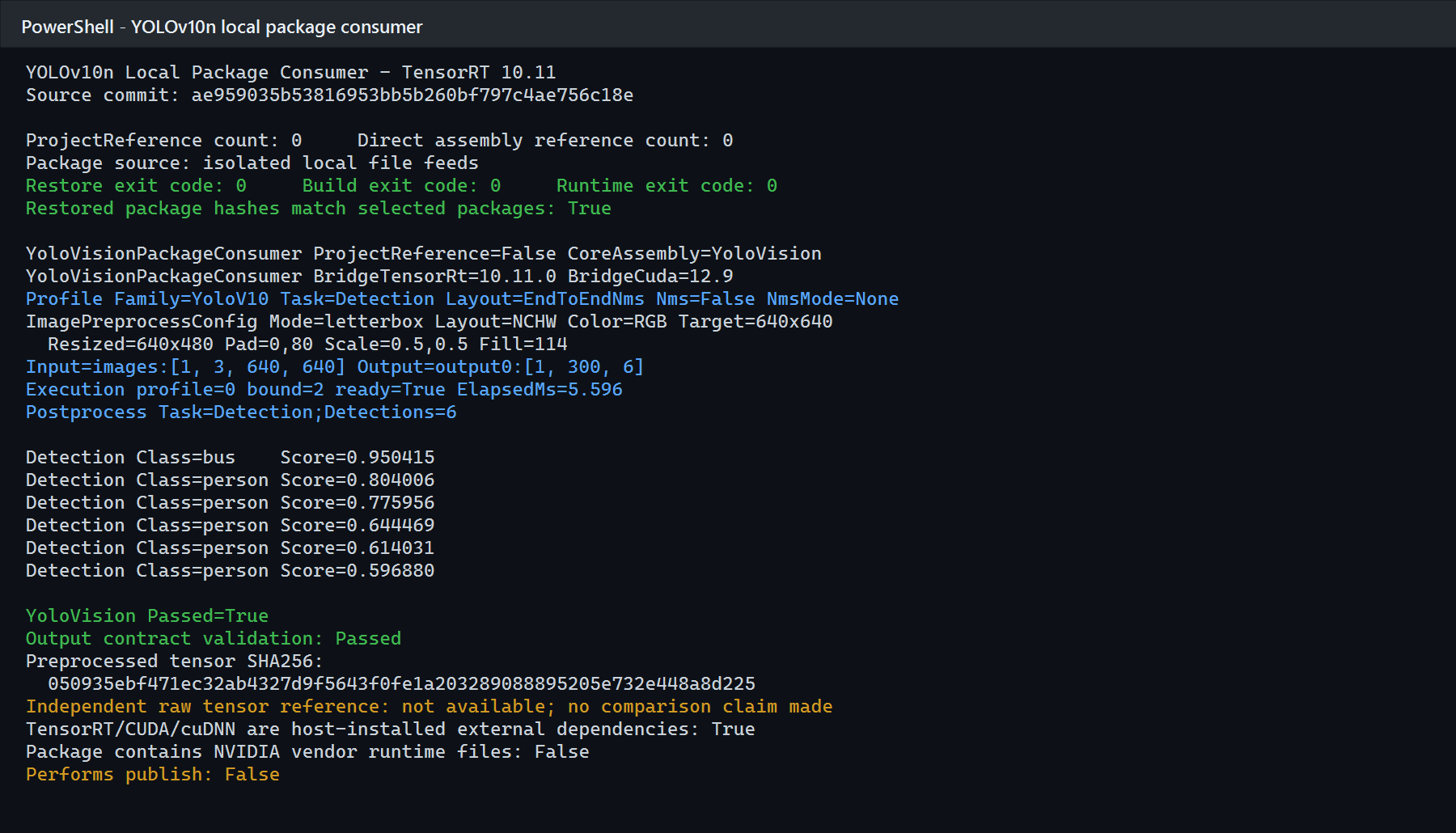Click the detection row with Score=0.644469
The width and height of the screenshot is (1456, 833).
pyautogui.click(x=230, y=525)
